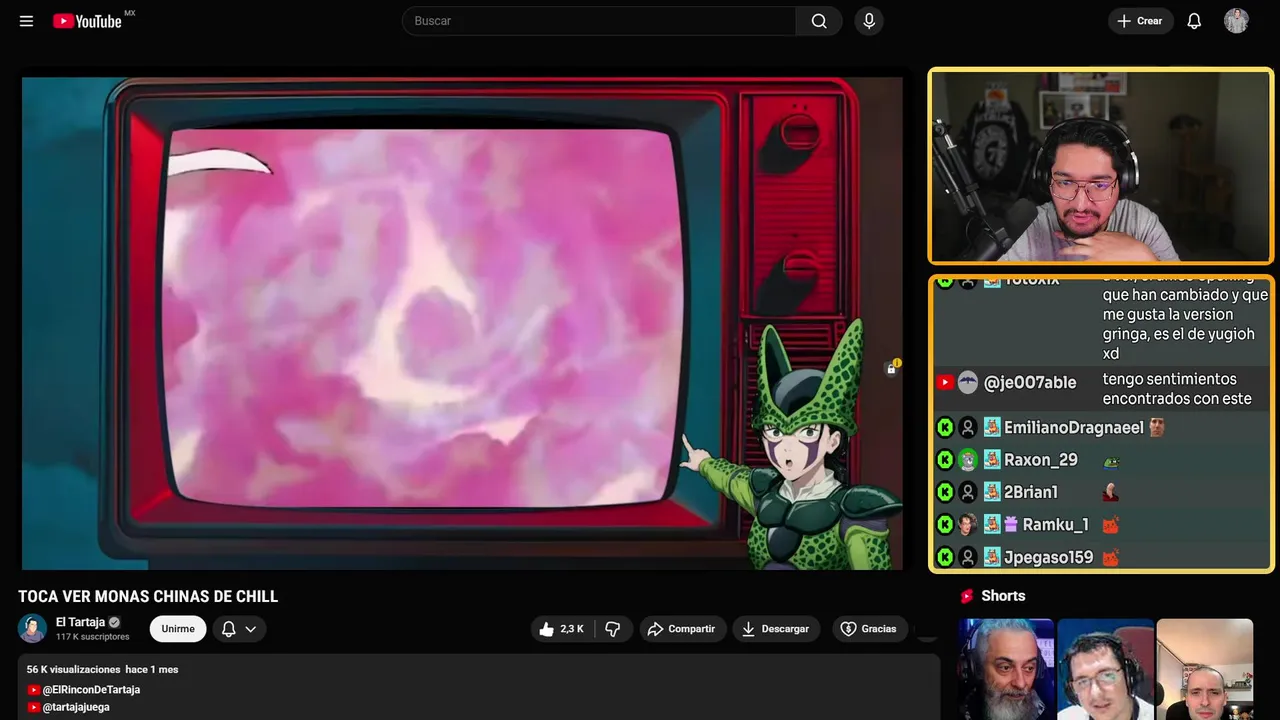Open the account avatar menu
1280x720 pixels.
click(x=1236, y=21)
